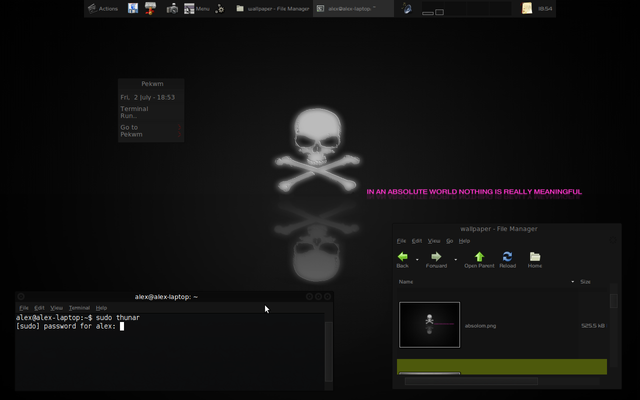Open the Terminal menu in terminal window

click(x=79, y=308)
